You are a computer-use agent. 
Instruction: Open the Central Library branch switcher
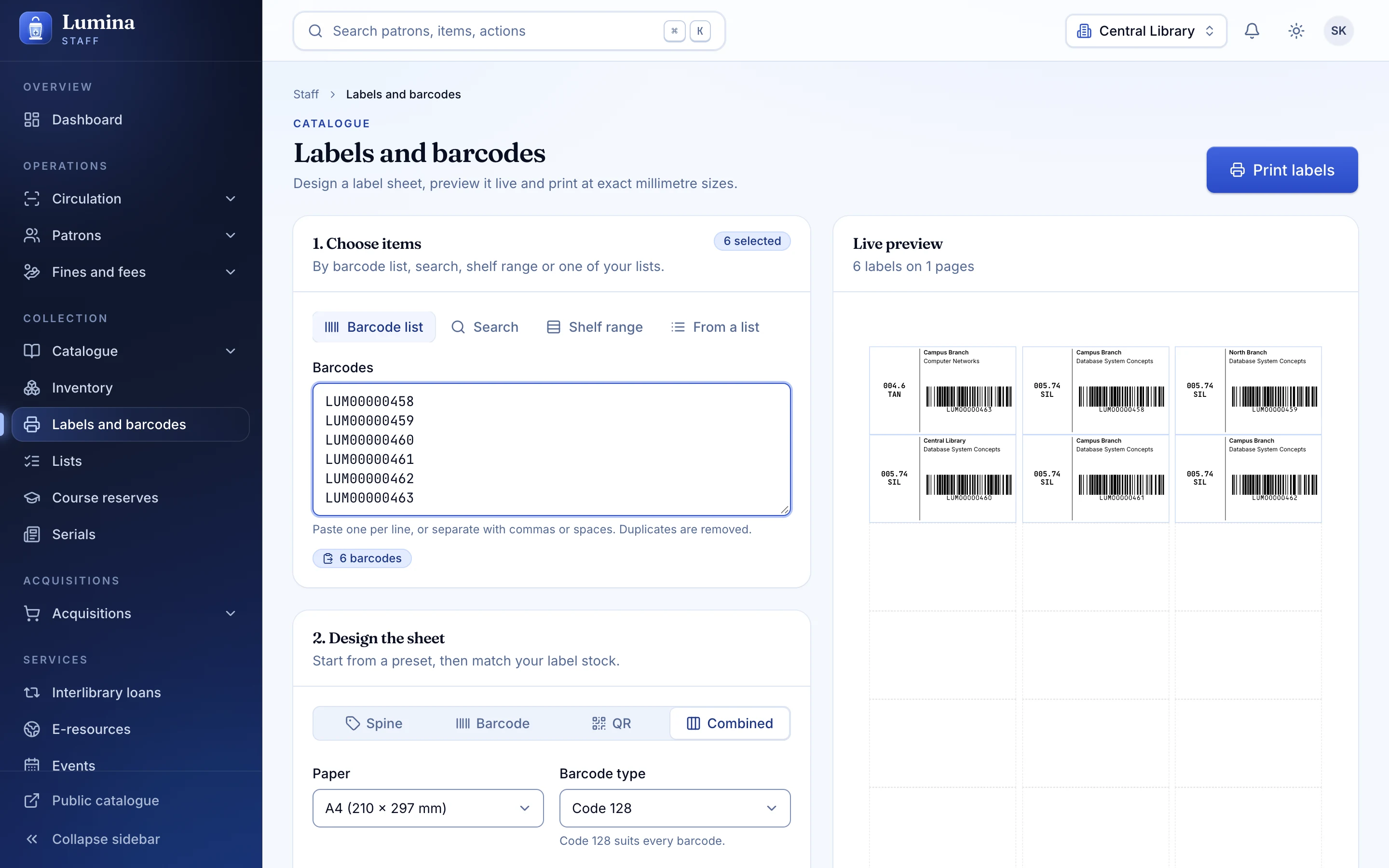[x=1145, y=31]
